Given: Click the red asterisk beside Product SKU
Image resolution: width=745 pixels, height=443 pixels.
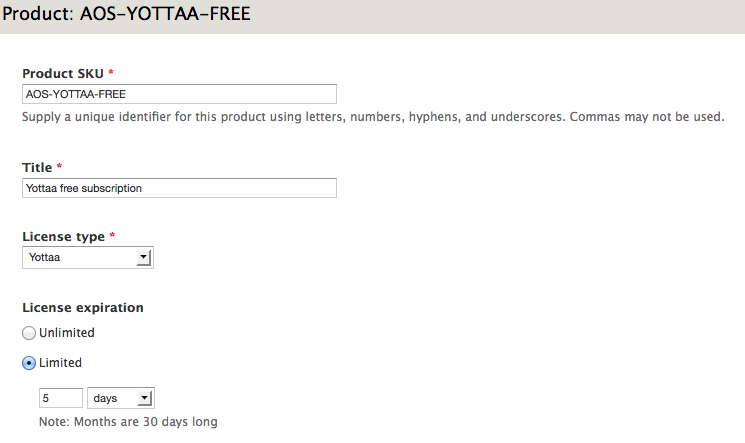Looking at the screenshot, I should pos(111,72).
